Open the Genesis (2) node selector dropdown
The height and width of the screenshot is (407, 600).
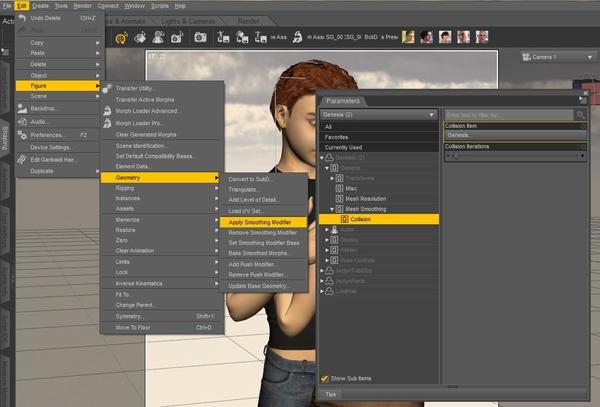click(379, 115)
